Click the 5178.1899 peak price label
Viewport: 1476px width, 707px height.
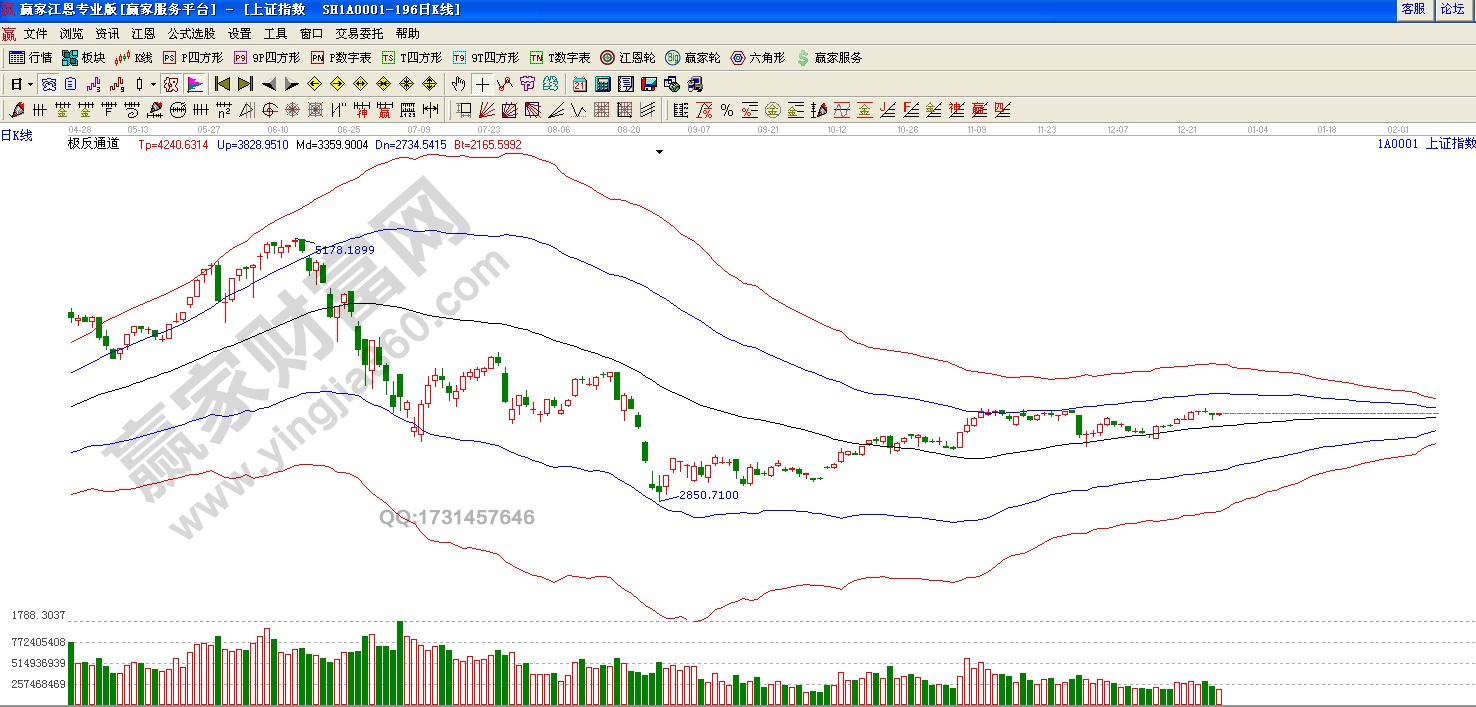point(344,250)
